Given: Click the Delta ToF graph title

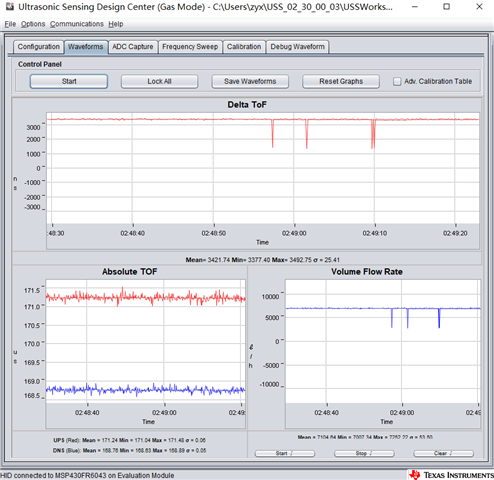Looking at the screenshot, I should pyautogui.click(x=247, y=105).
